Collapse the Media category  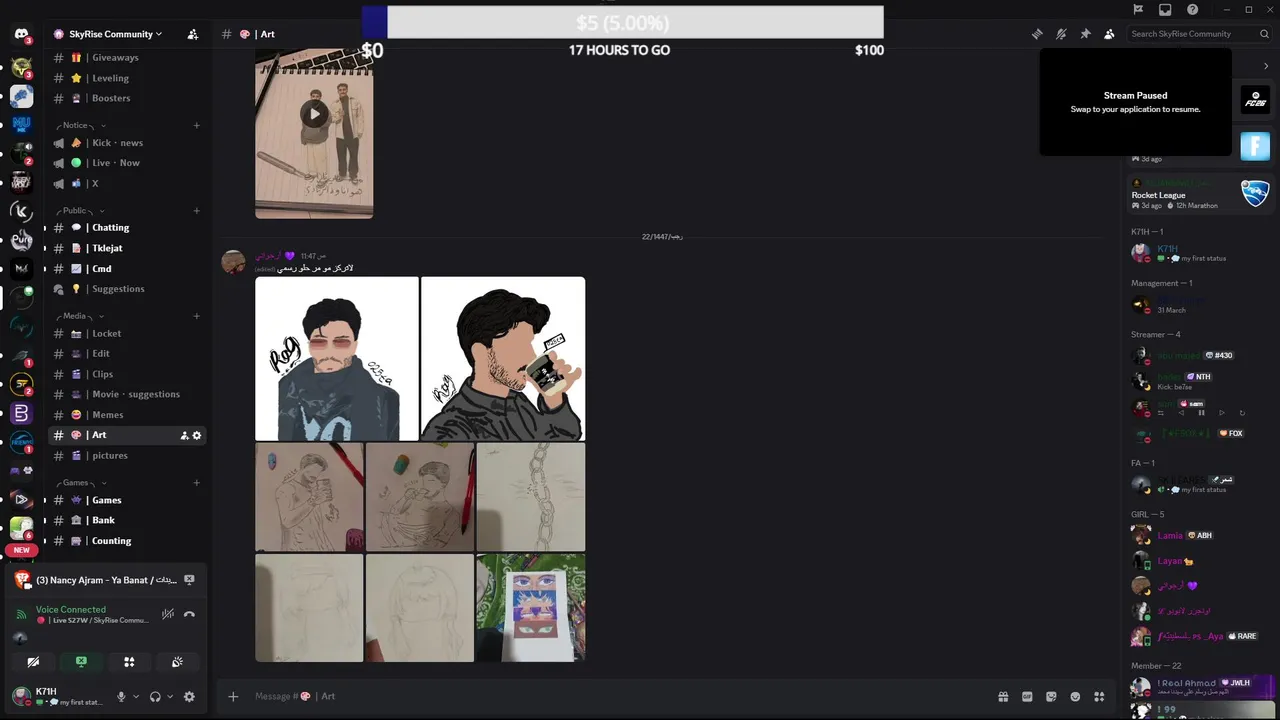tap(80, 316)
